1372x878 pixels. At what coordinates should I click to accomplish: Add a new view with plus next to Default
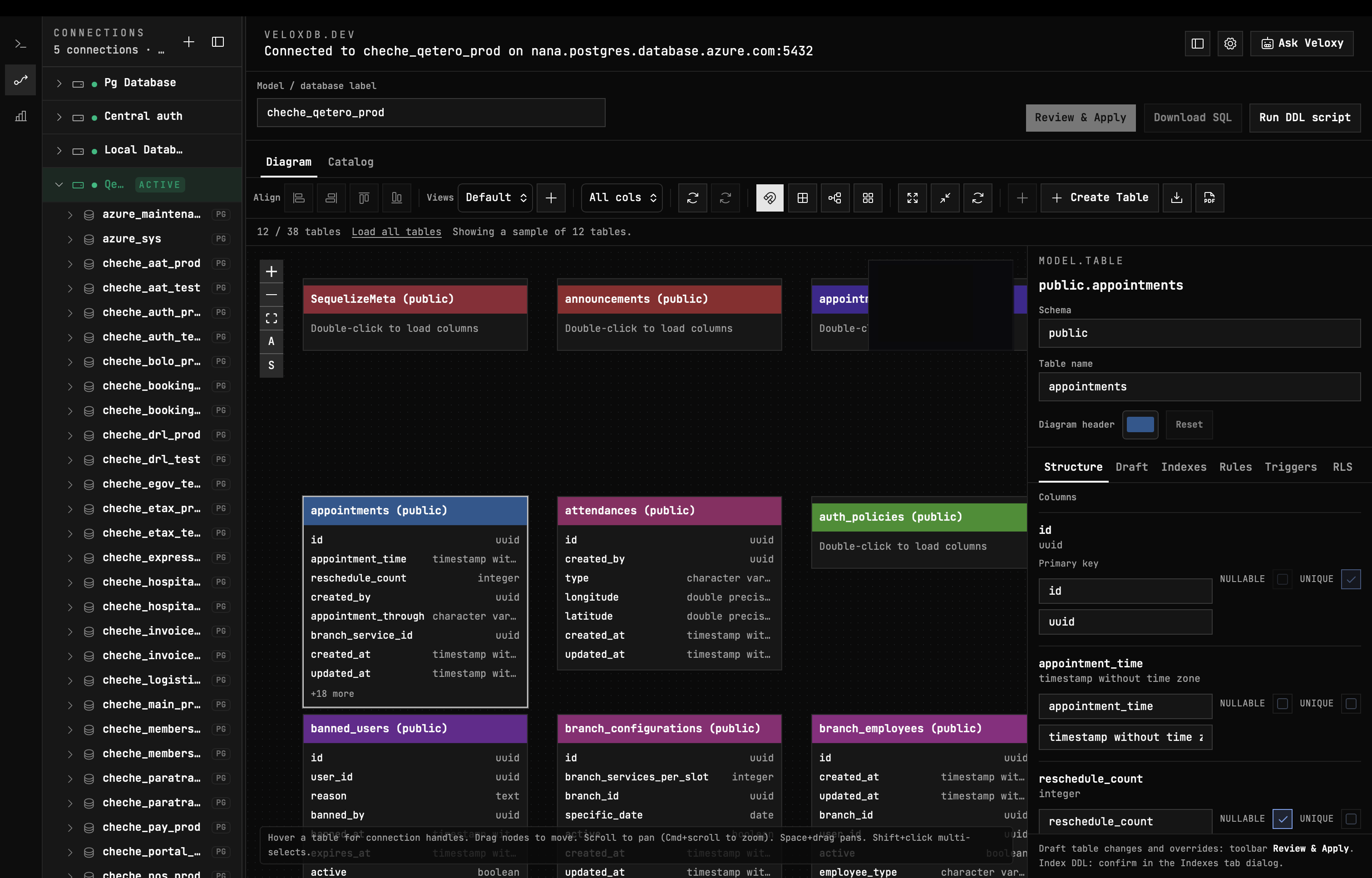point(551,198)
